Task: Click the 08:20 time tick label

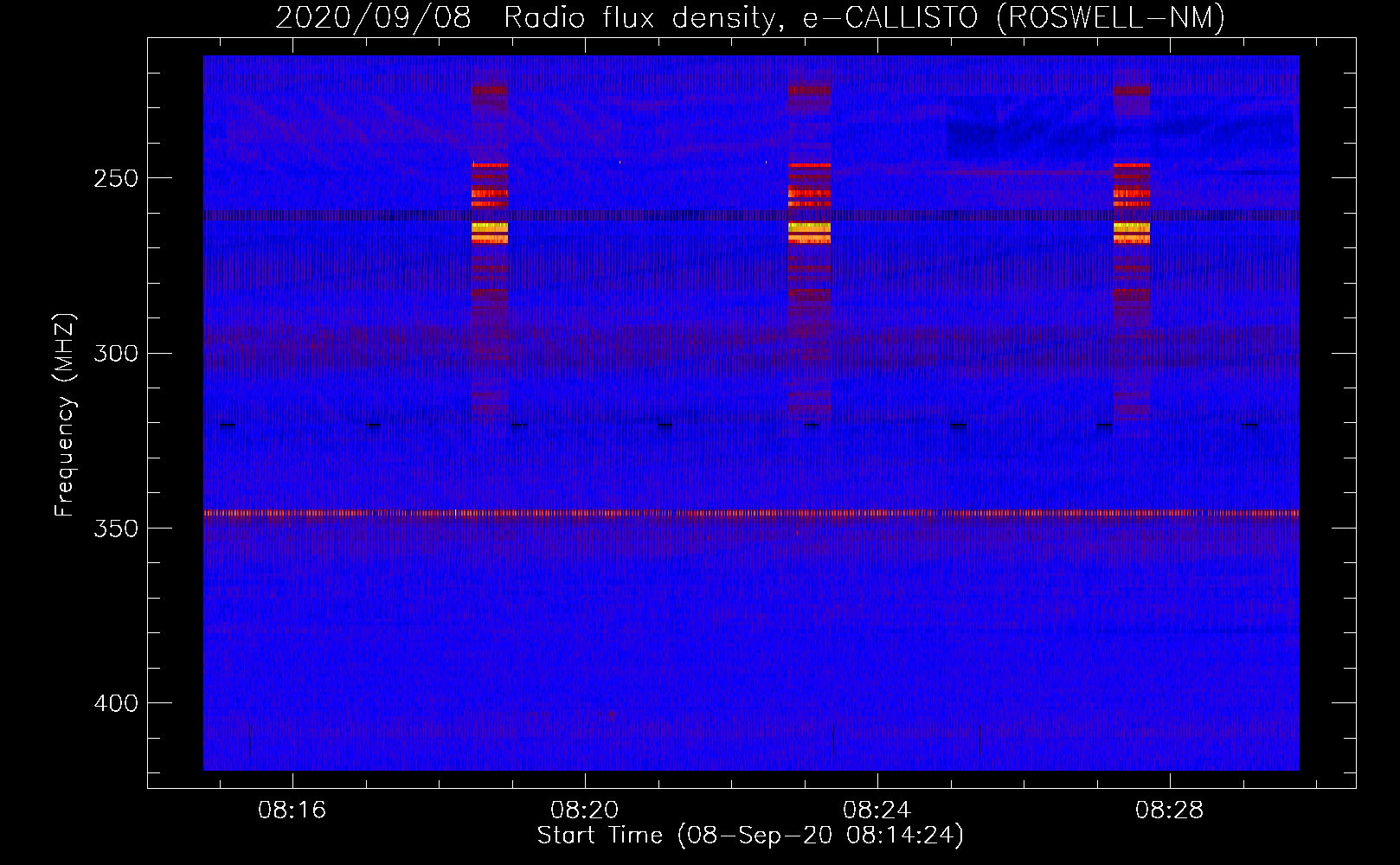Action: pyautogui.click(x=585, y=811)
